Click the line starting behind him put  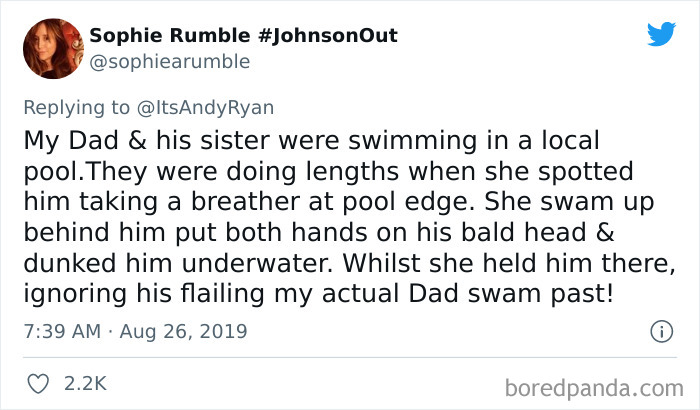click(319, 232)
